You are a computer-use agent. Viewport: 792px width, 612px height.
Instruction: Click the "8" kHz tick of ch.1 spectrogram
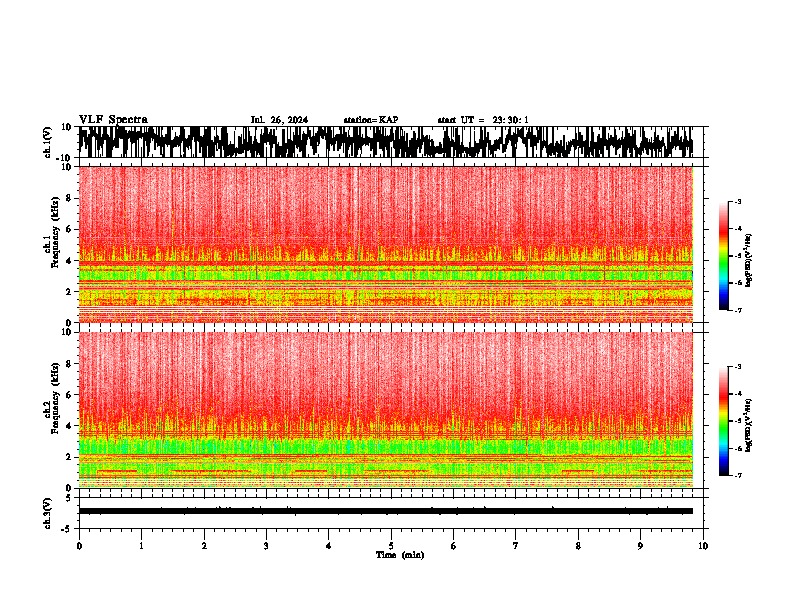pyautogui.click(x=70, y=198)
